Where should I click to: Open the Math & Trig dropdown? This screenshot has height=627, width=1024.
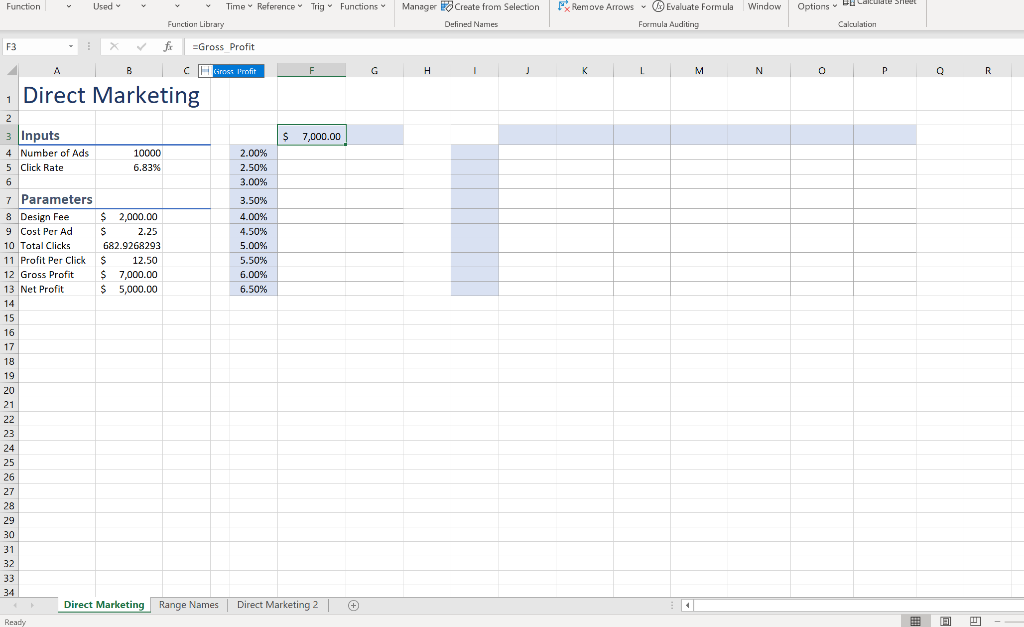(329, 7)
